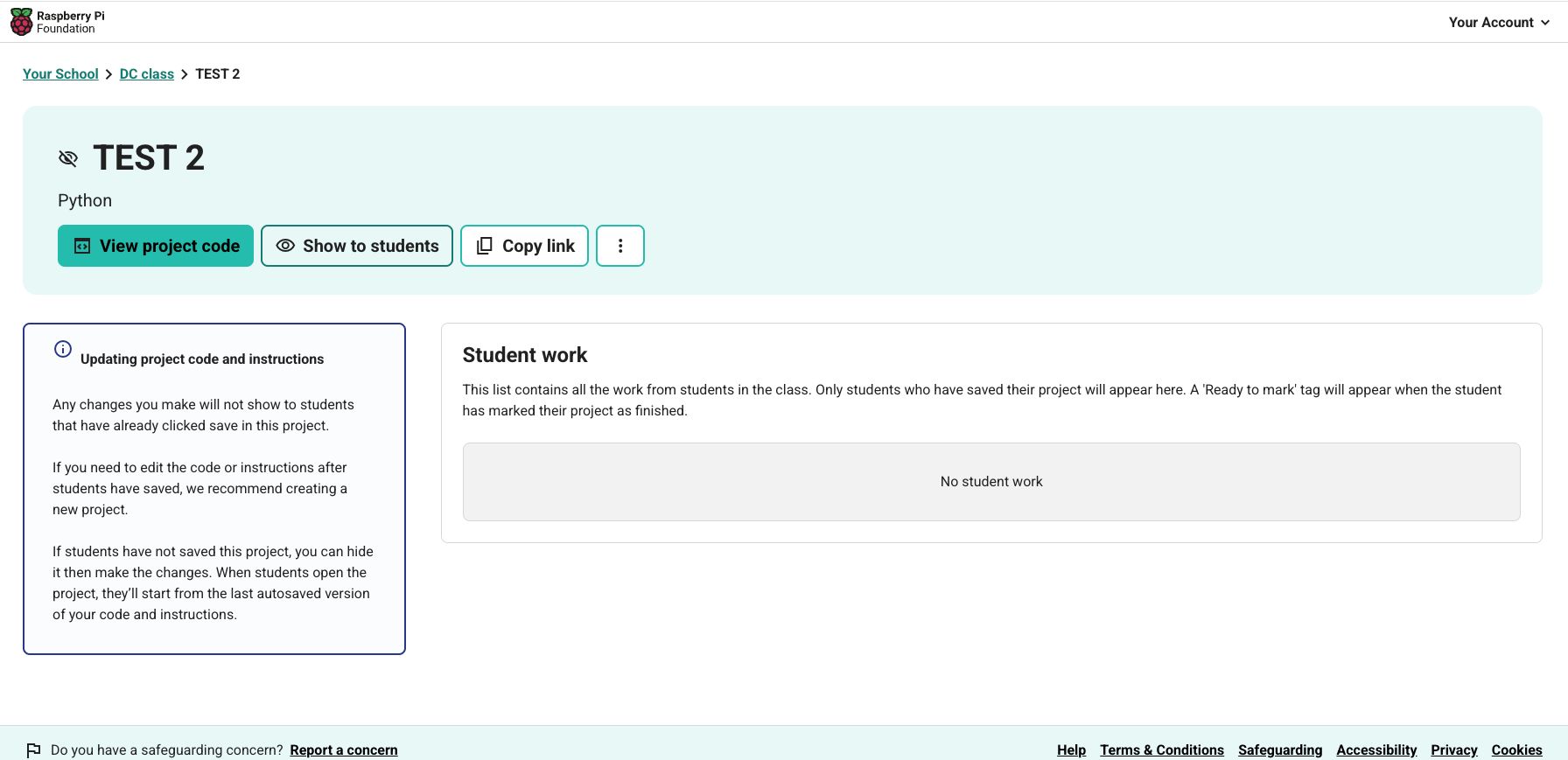Click the hidden eye-slash icon beside TEST 2
1568x760 pixels.
(x=68, y=158)
